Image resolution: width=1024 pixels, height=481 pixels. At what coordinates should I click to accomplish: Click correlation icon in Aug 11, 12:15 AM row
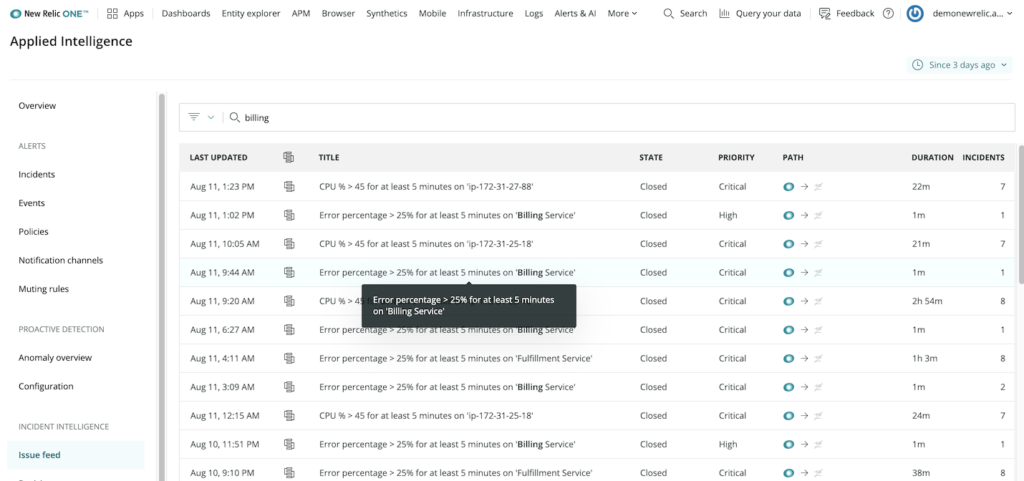pyautogui.click(x=289, y=415)
